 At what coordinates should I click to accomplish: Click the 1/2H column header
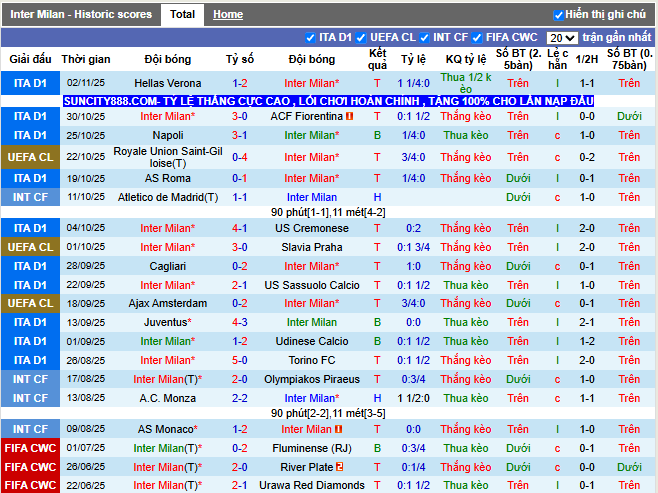click(x=587, y=59)
